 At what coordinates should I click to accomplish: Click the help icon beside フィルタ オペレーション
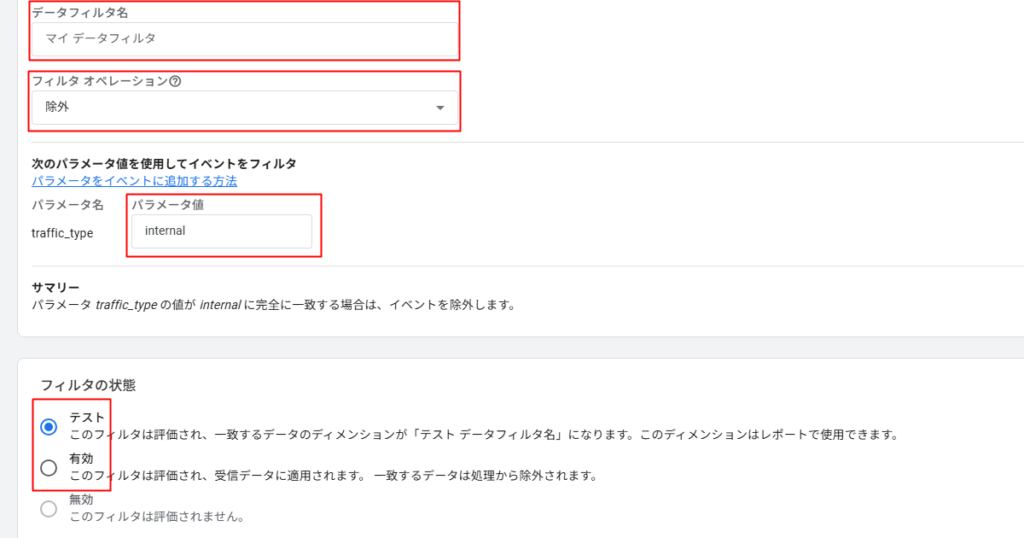[175, 82]
